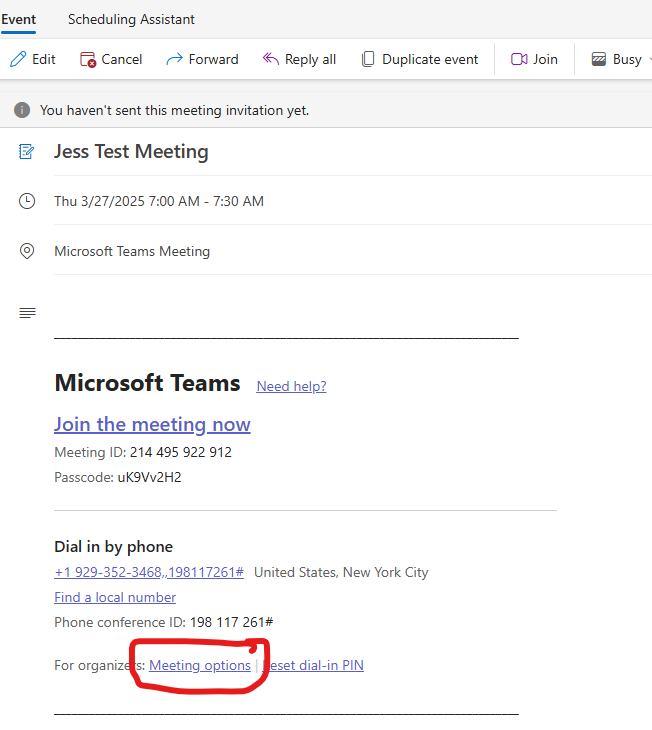
Task: Click the Cancel calendar icon
Action: click(x=88, y=60)
